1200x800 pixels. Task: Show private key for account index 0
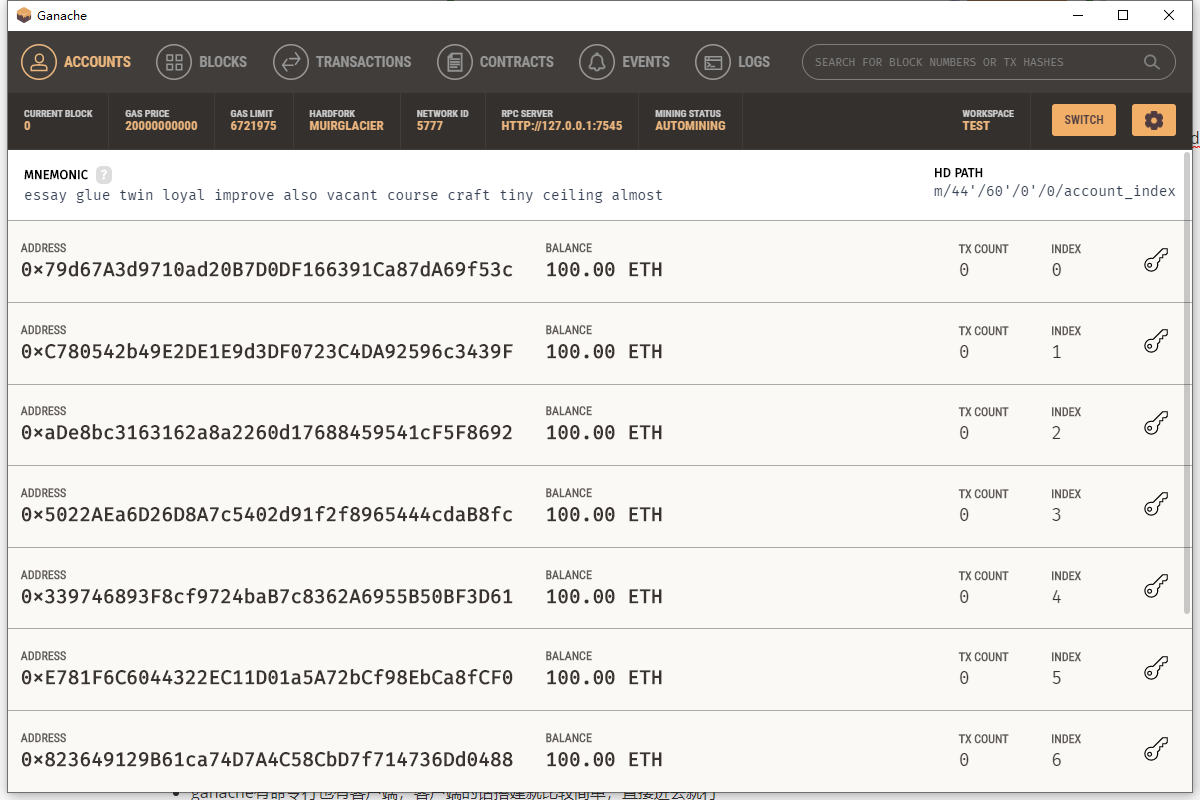(1156, 261)
